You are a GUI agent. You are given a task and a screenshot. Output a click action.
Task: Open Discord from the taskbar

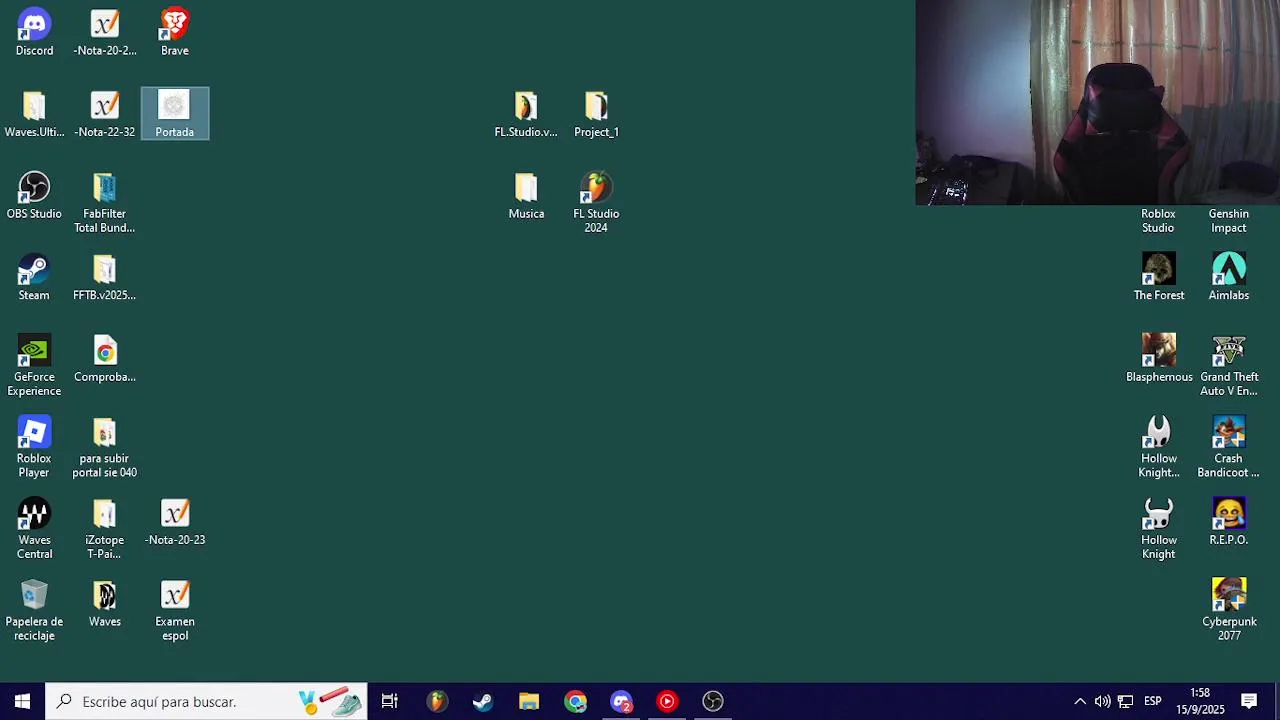(x=621, y=701)
